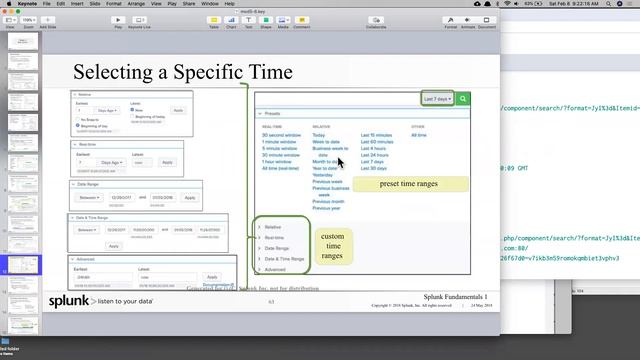Screen dimensions: 640x360
Task: Open the Insert menu
Action: click(77, 4)
